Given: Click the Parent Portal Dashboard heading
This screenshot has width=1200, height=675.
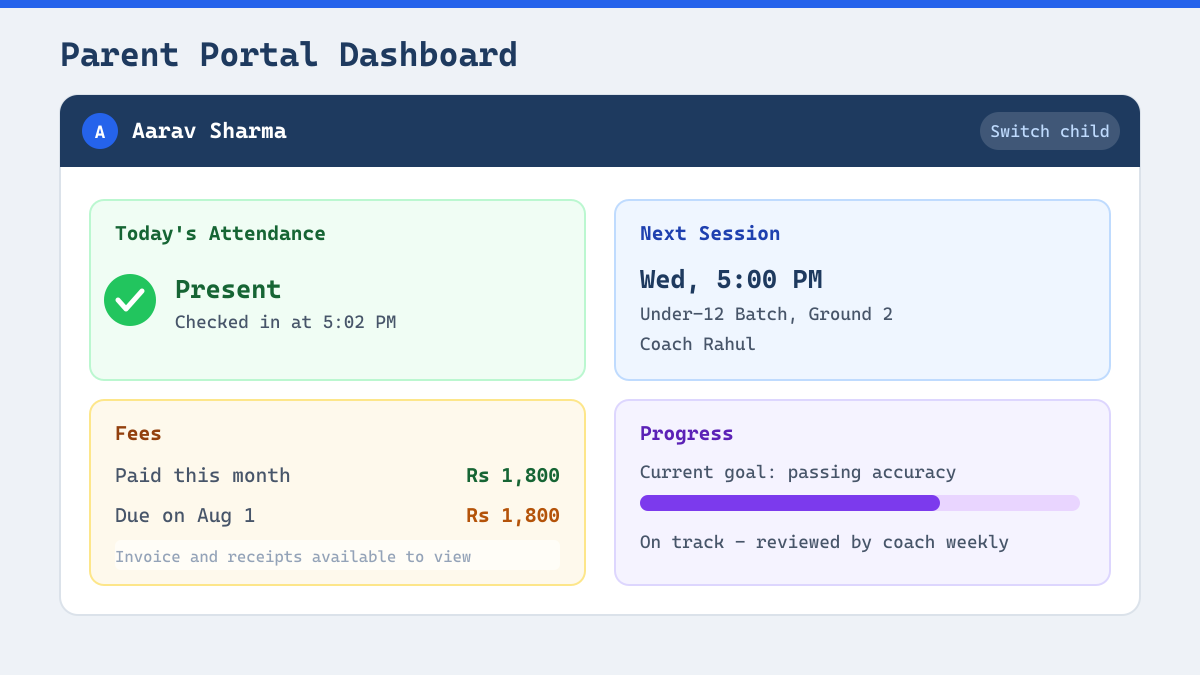Looking at the screenshot, I should click(289, 54).
